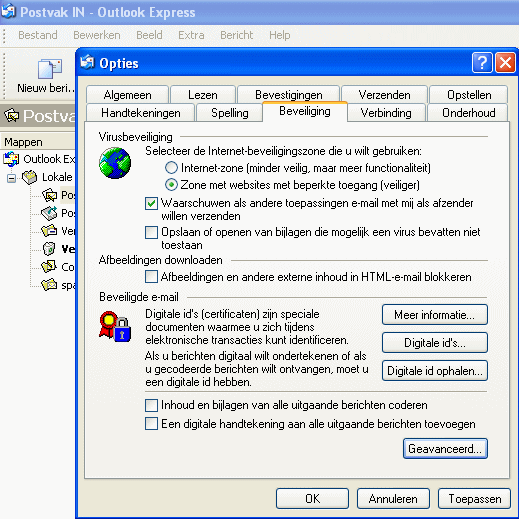This screenshot has height=519, width=519.
Task: Switch to the Bevestigingen tab
Action: pos(289,95)
